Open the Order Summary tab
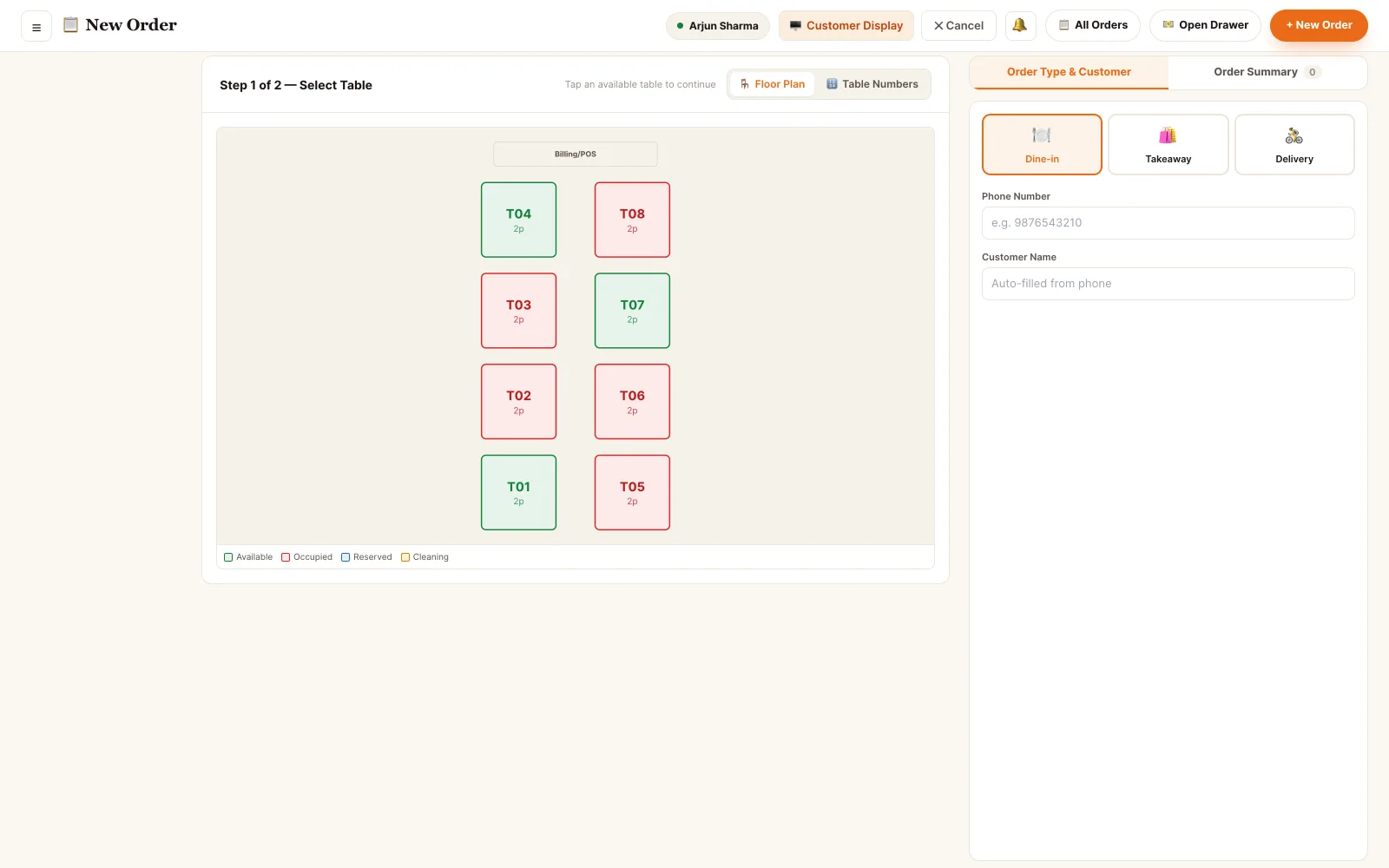 (x=1267, y=72)
